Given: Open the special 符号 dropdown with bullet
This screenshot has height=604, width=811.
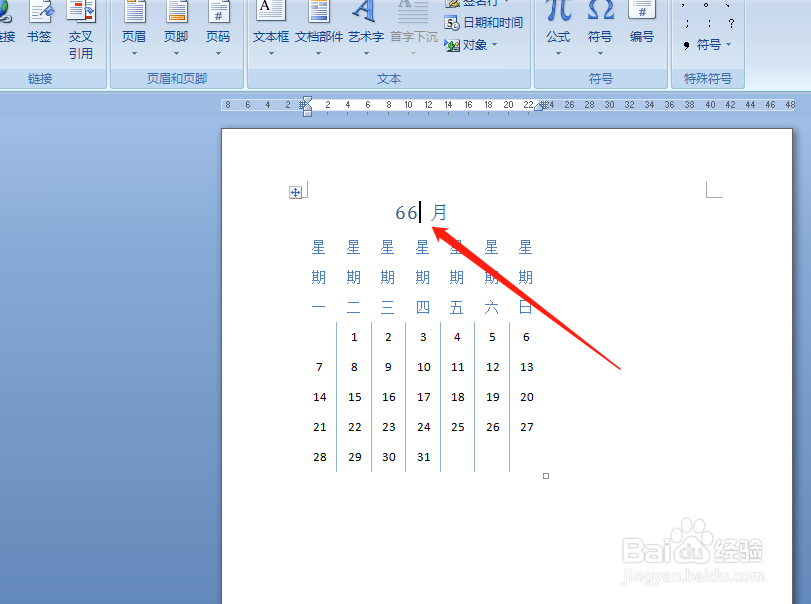Looking at the screenshot, I should 708,45.
